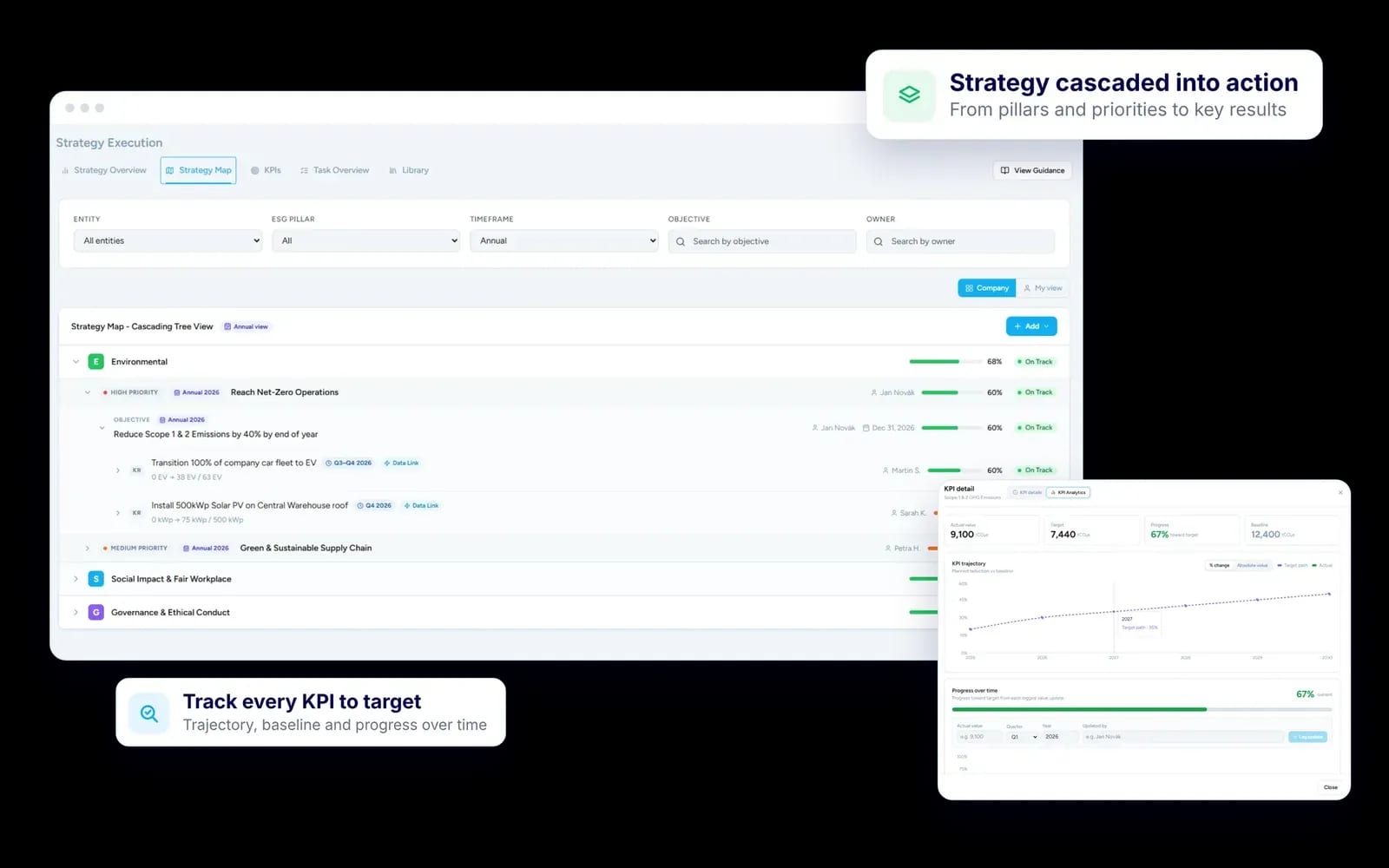This screenshot has width=1389, height=868.
Task: Click the Data Link badge on EV fleet row
Action: click(x=401, y=463)
